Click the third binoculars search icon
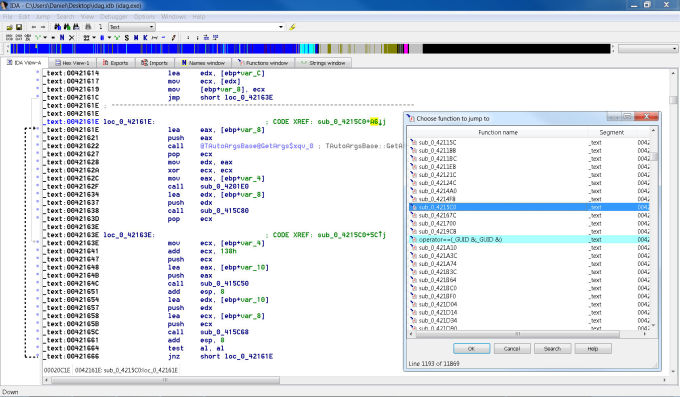Screen dimensions: 680x397 tap(76, 27)
